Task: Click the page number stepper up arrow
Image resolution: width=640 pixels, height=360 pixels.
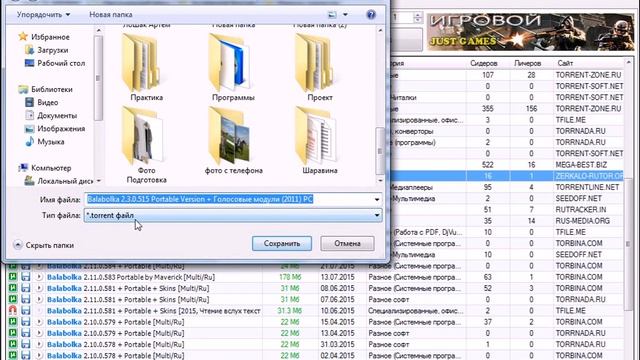Action: click(x=417, y=15)
